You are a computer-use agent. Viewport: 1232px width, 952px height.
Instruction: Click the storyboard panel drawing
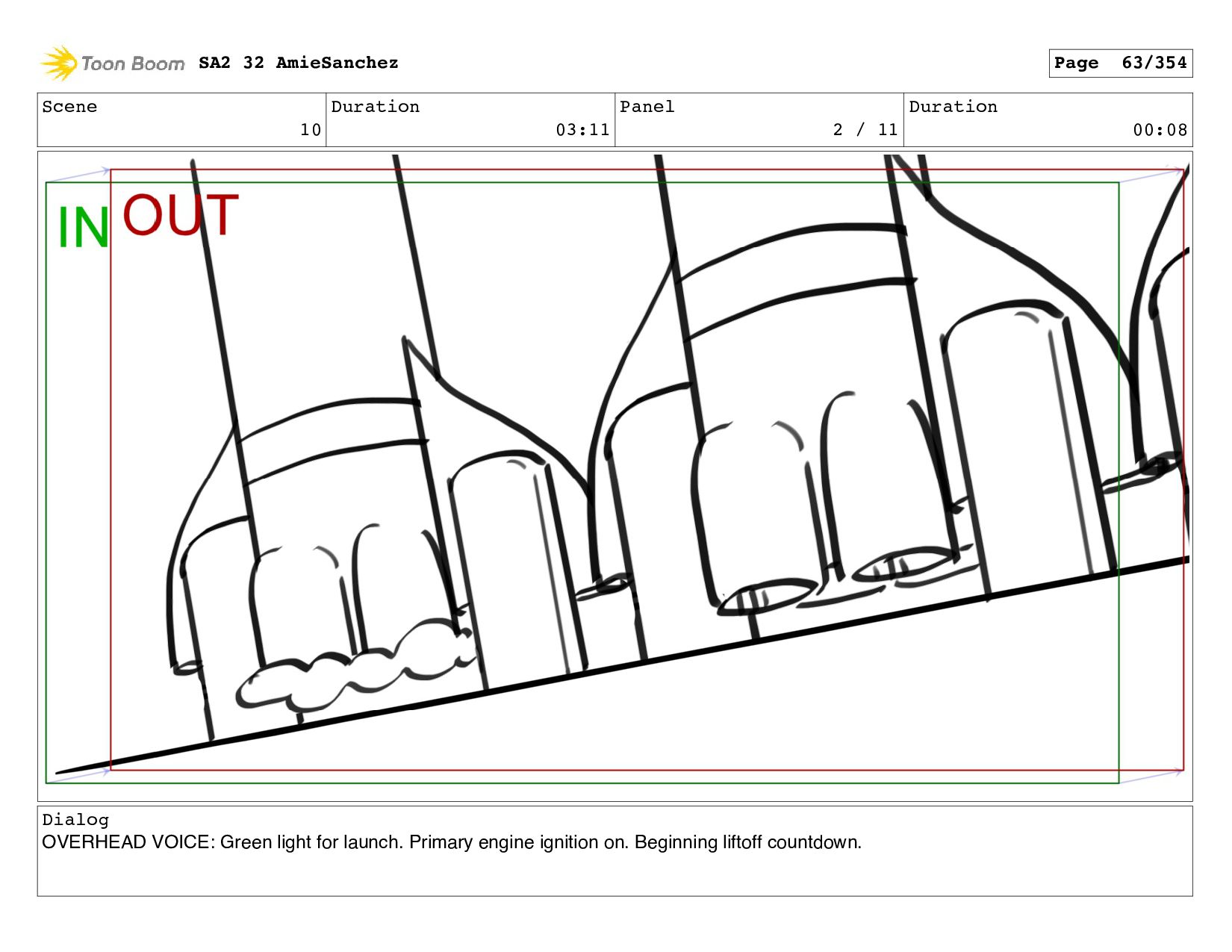(615, 476)
